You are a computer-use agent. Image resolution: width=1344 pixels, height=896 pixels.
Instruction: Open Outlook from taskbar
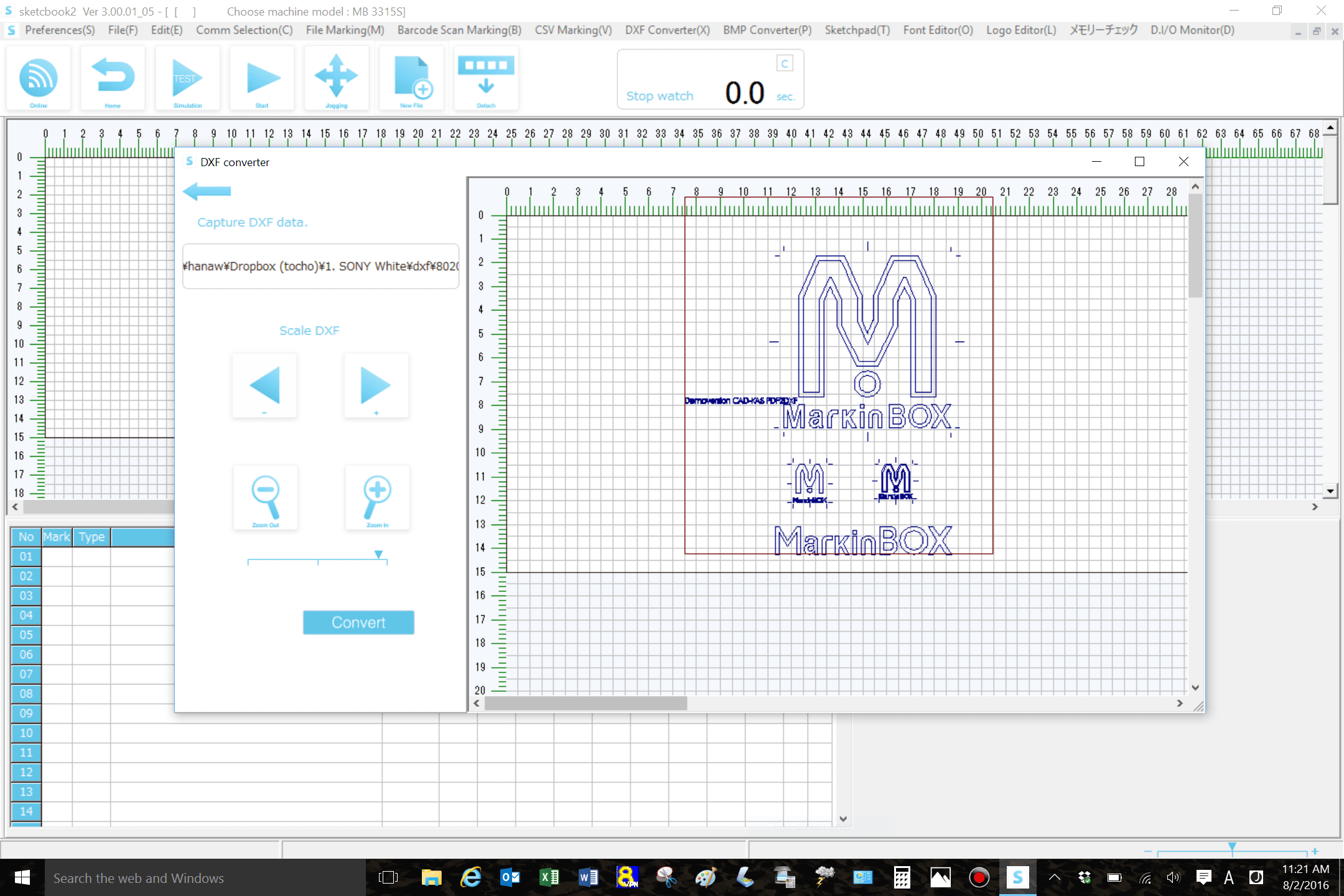510,878
